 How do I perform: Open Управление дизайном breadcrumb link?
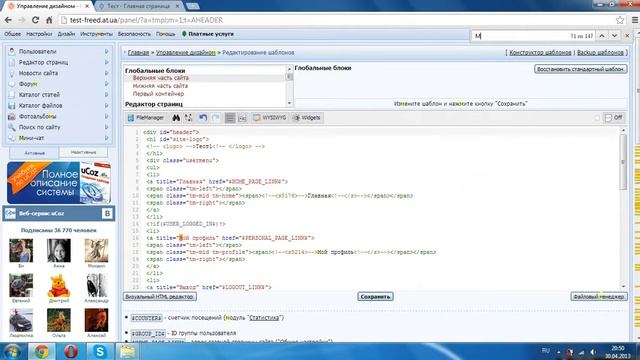[186, 52]
